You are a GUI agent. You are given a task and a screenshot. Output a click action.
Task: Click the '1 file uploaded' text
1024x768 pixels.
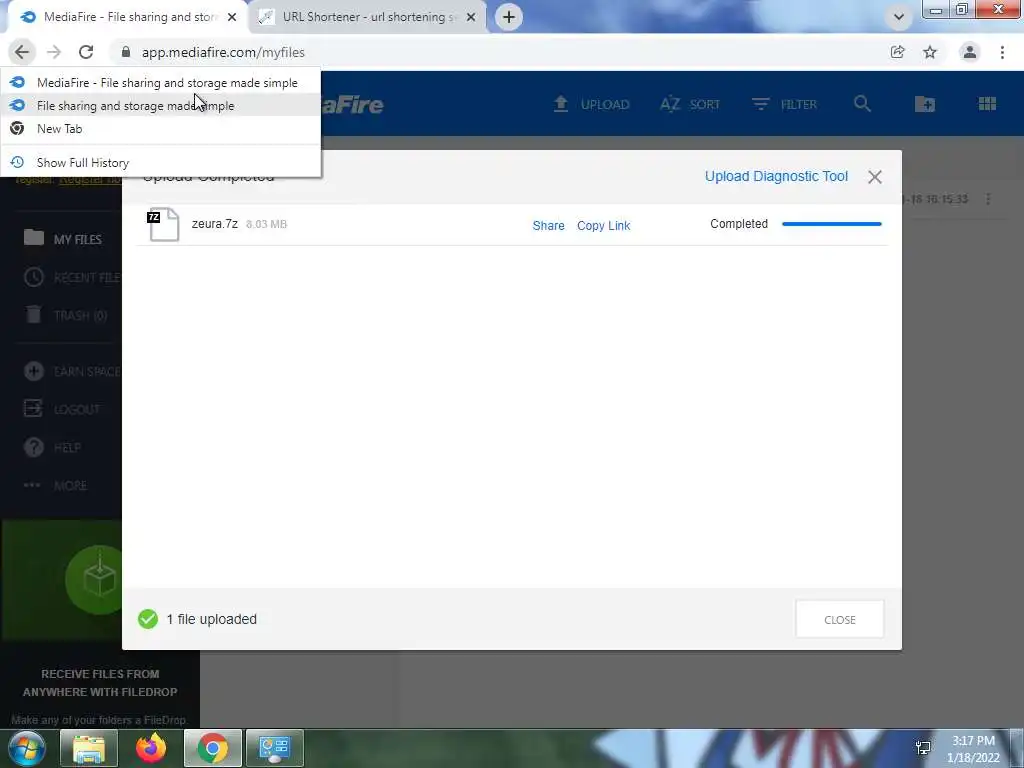(x=212, y=619)
